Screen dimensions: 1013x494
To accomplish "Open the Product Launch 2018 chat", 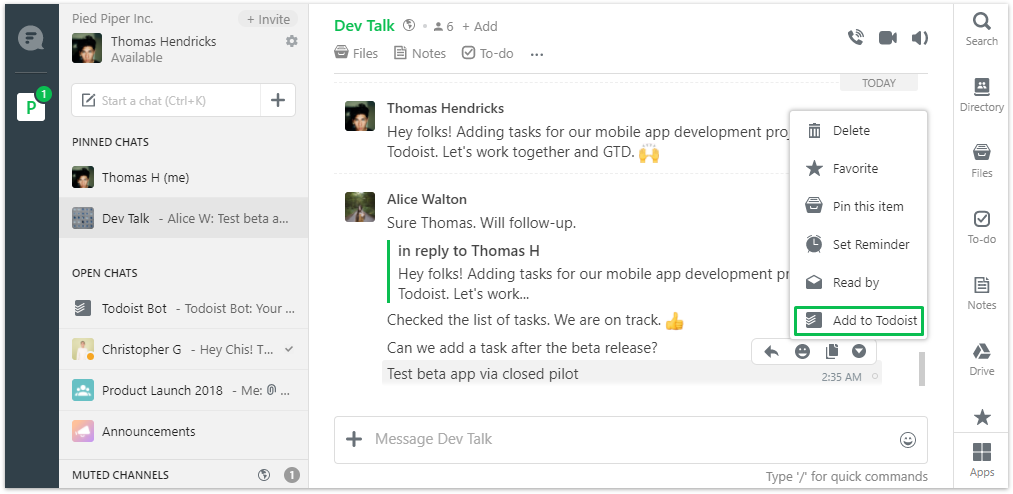I will [183, 391].
